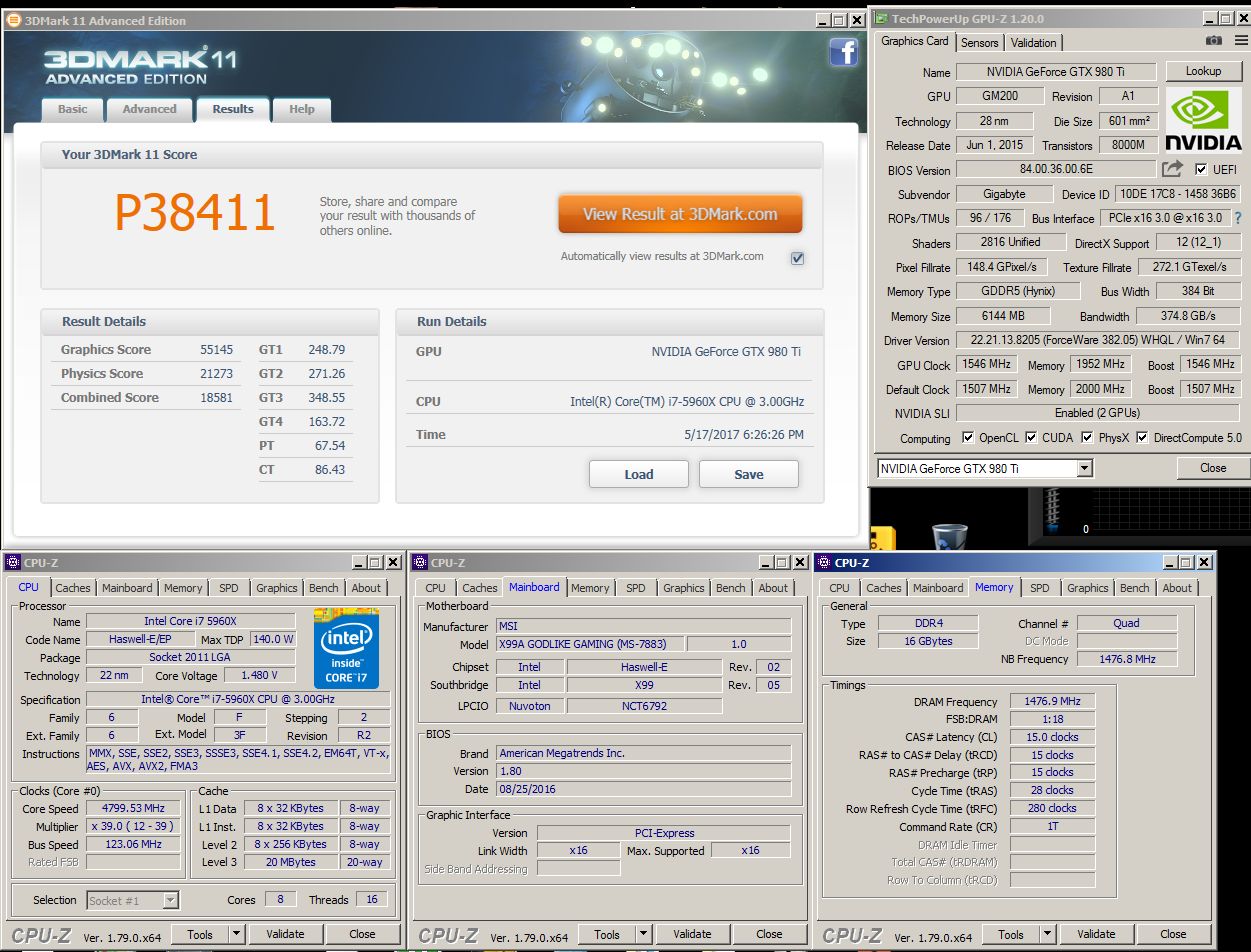Click View Result at 3DMark.com button
Screen dimensions: 1251x952
(680, 214)
